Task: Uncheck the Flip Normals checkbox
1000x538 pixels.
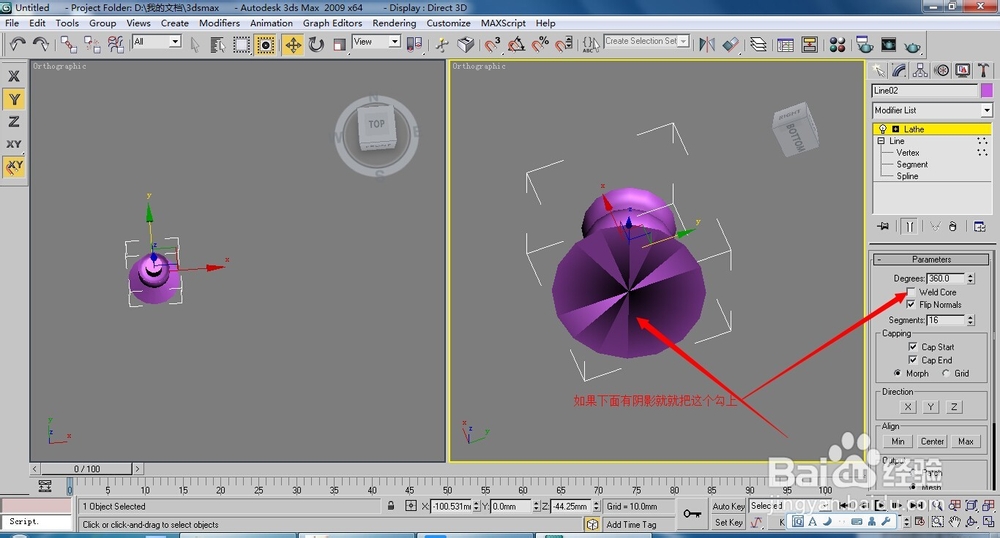Action: point(911,305)
